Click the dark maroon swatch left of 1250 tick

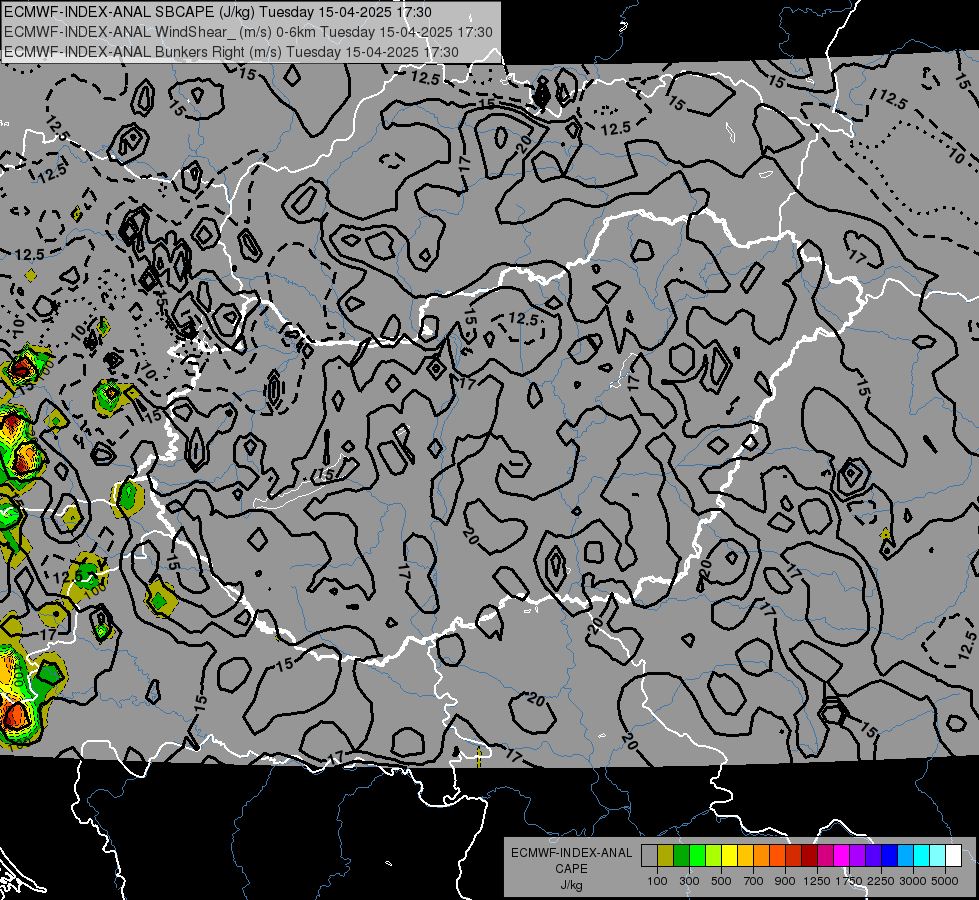click(809, 855)
